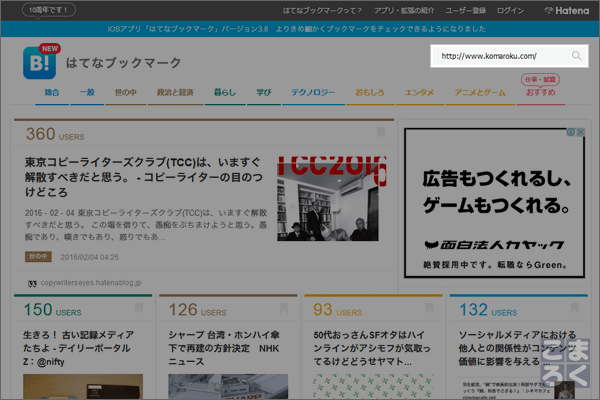The width and height of the screenshot is (600, 400).
Task: Open the old recording media card thumbnail
Action: click(83, 387)
